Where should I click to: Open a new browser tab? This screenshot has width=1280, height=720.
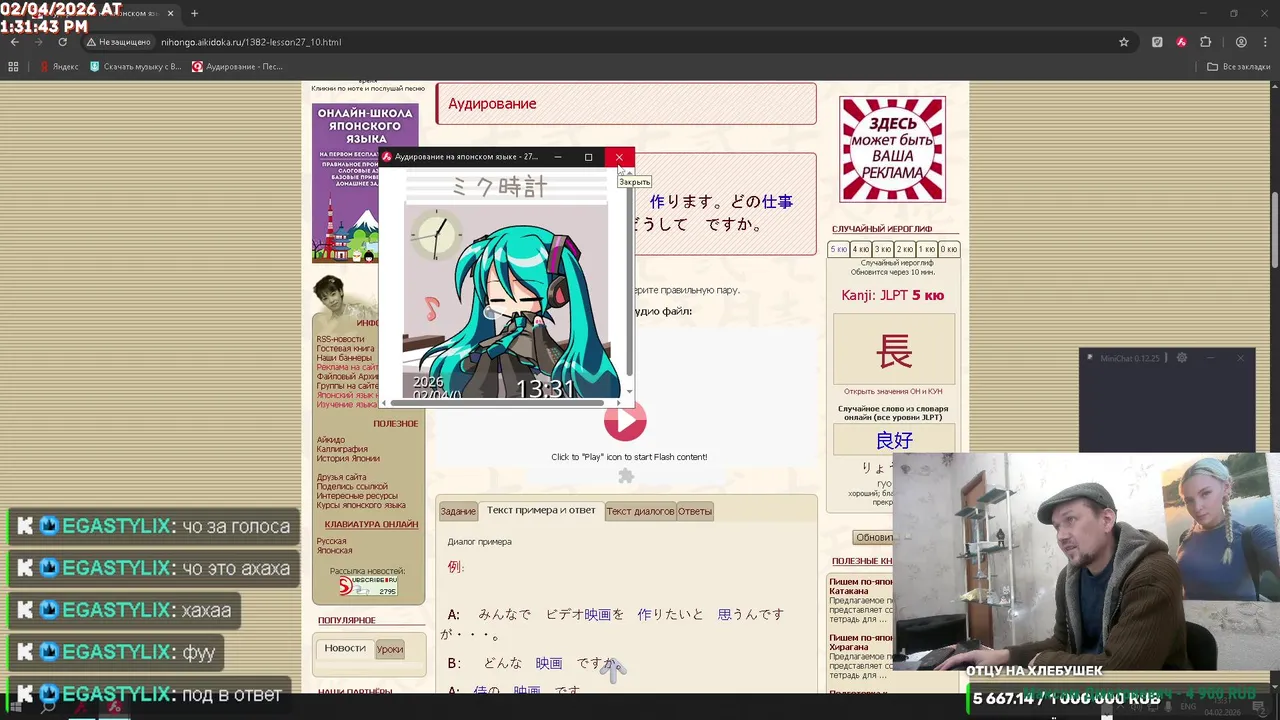coord(194,13)
